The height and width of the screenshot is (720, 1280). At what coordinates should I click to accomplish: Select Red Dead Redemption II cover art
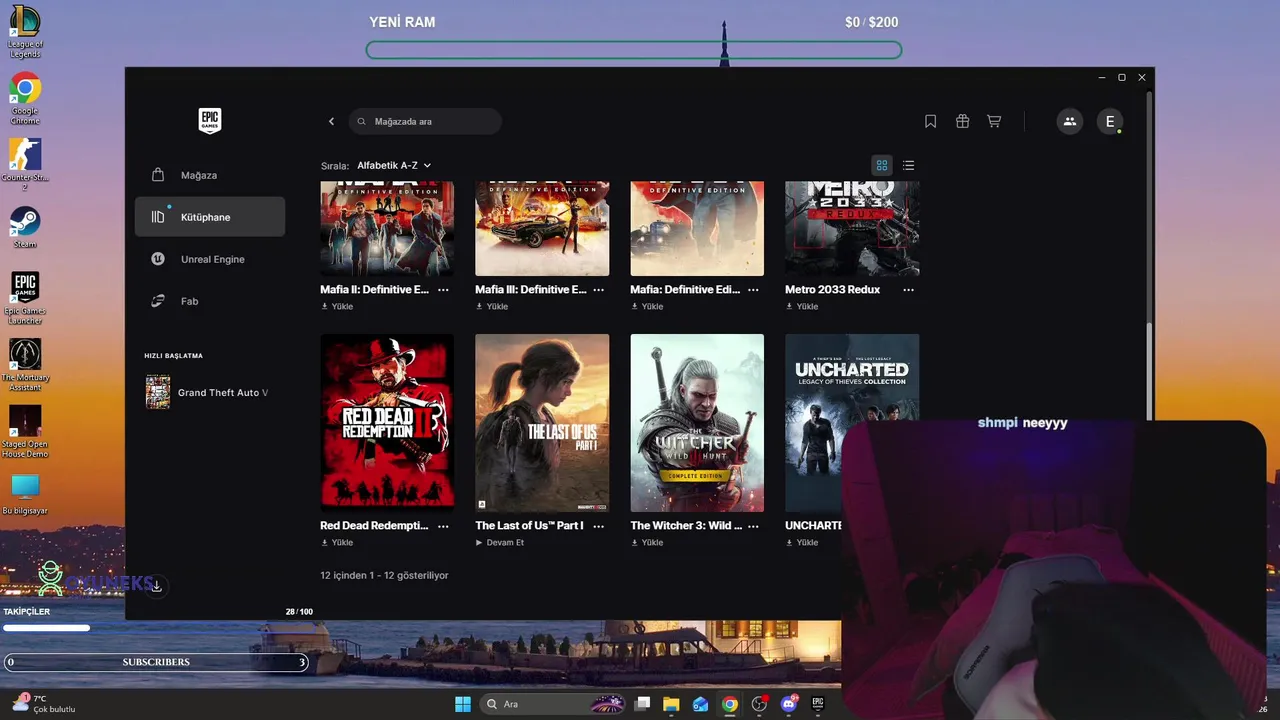pyautogui.click(x=387, y=423)
